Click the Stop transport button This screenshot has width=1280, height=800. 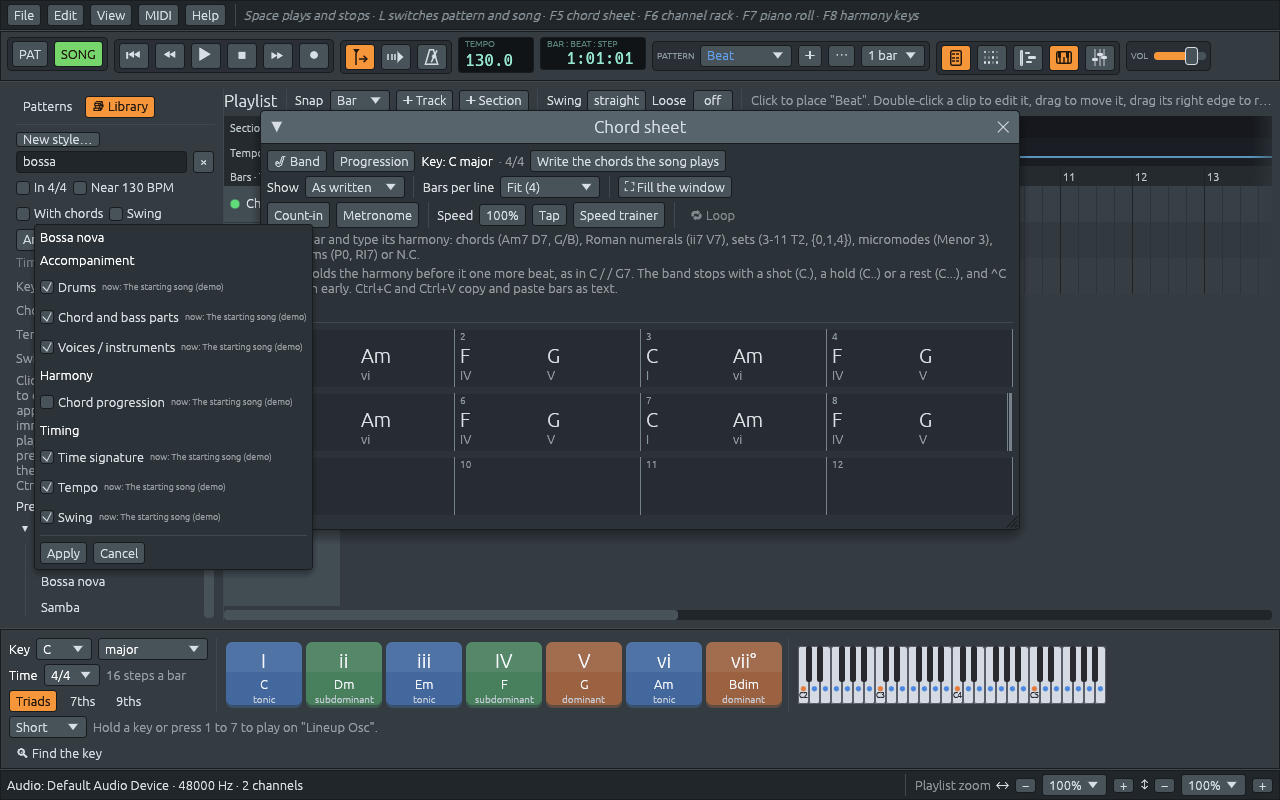(241, 56)
